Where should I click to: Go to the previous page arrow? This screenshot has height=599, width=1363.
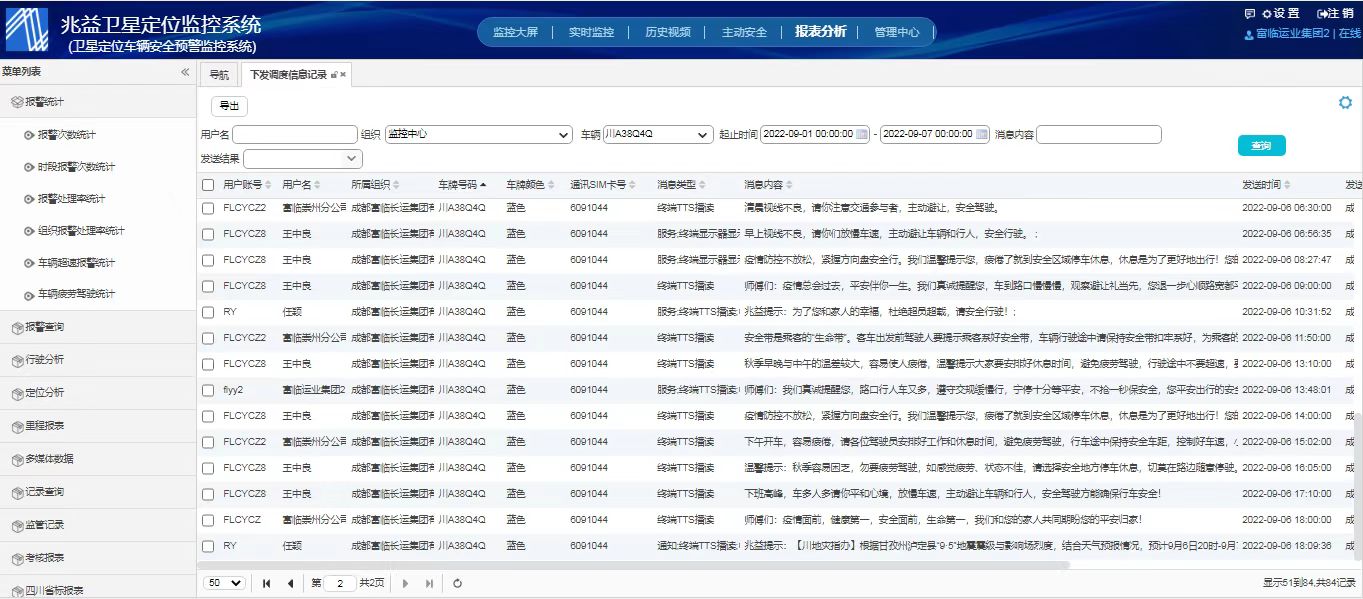click(291, 583)
